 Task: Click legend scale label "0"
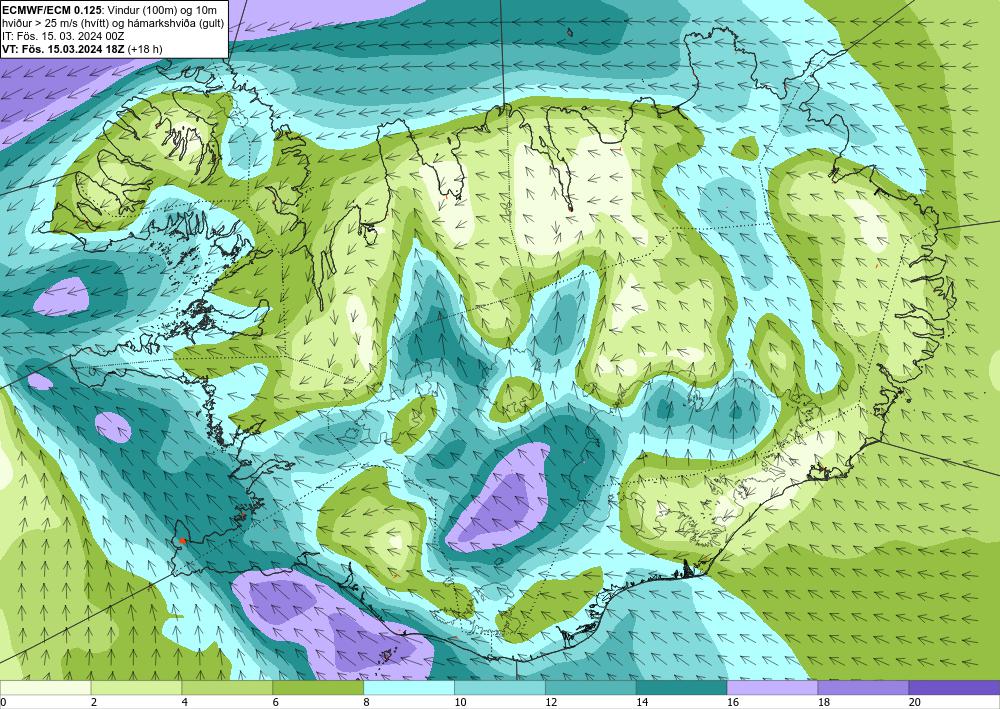(3, 703)
